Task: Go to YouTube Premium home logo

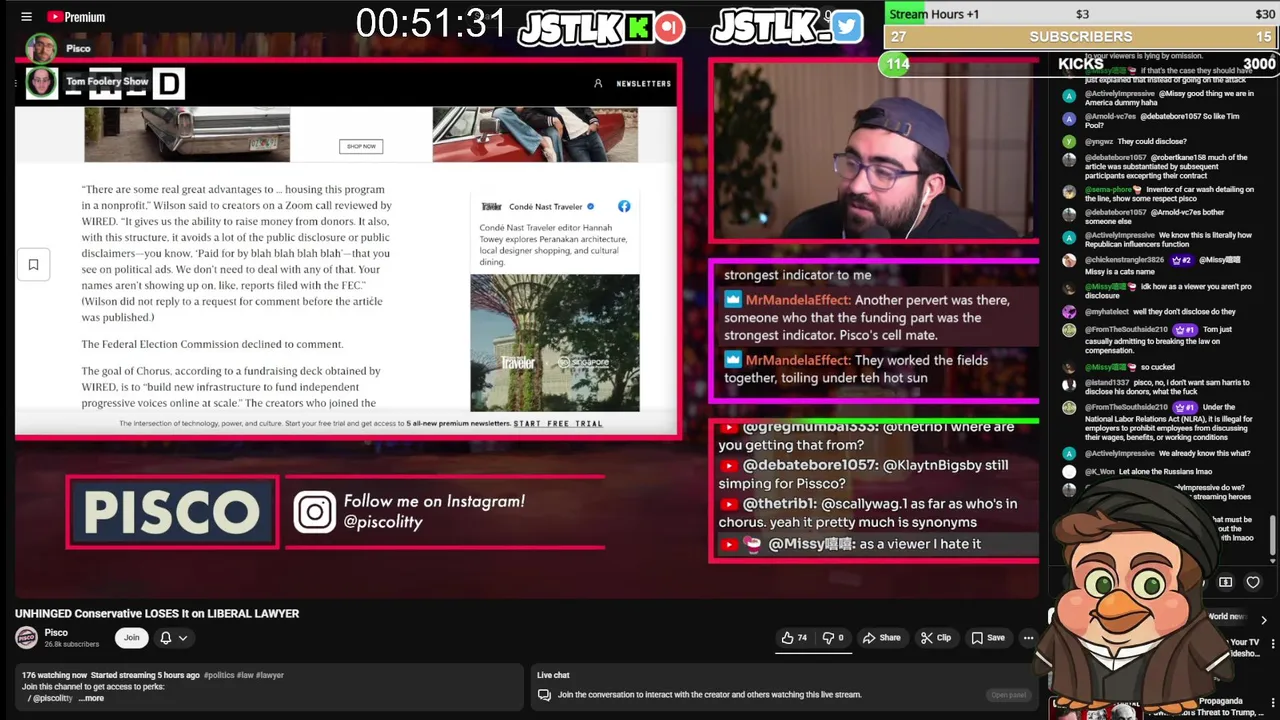Action: point(76,17)
